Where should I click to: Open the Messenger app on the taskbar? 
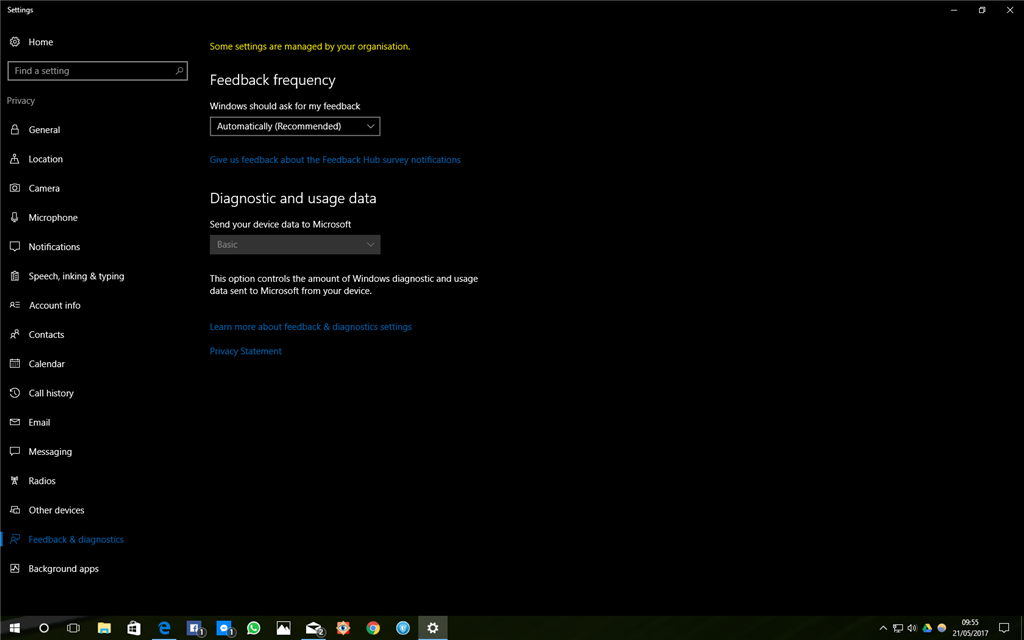click(224, 628)
